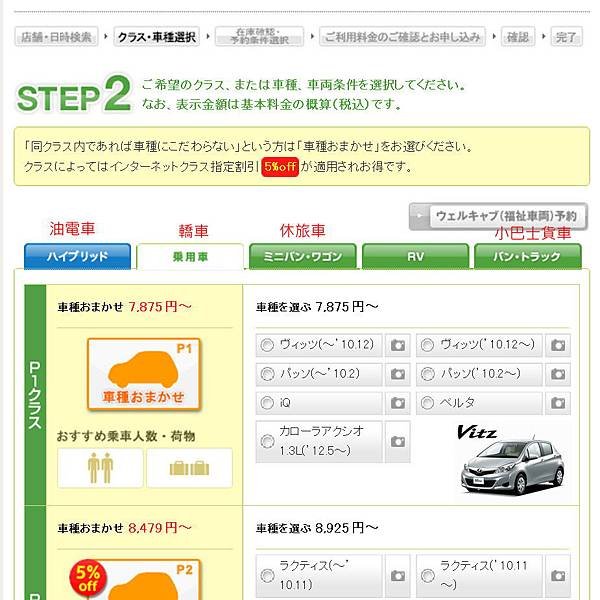Viewport: 600px width, 600px height.
Task: Click the 完了 step
Action: (x=566, y=37)
